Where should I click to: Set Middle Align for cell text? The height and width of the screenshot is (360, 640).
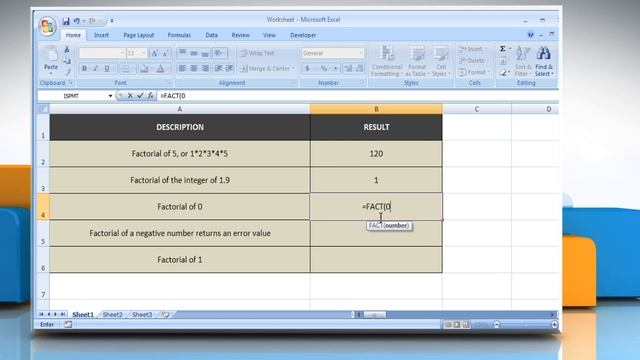point(194,53)
